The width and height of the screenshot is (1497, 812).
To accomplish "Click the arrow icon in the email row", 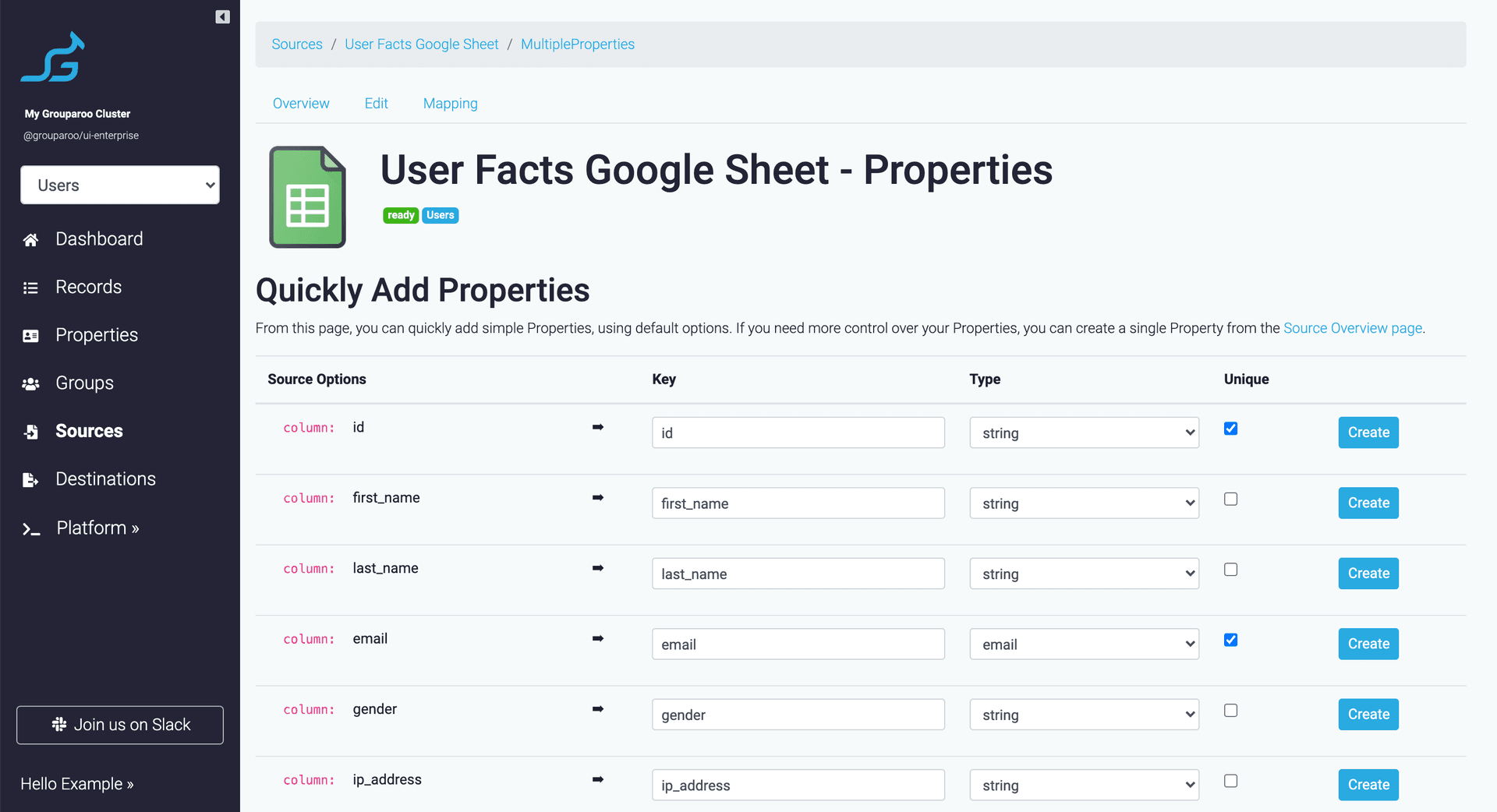I will click(598, 638).
